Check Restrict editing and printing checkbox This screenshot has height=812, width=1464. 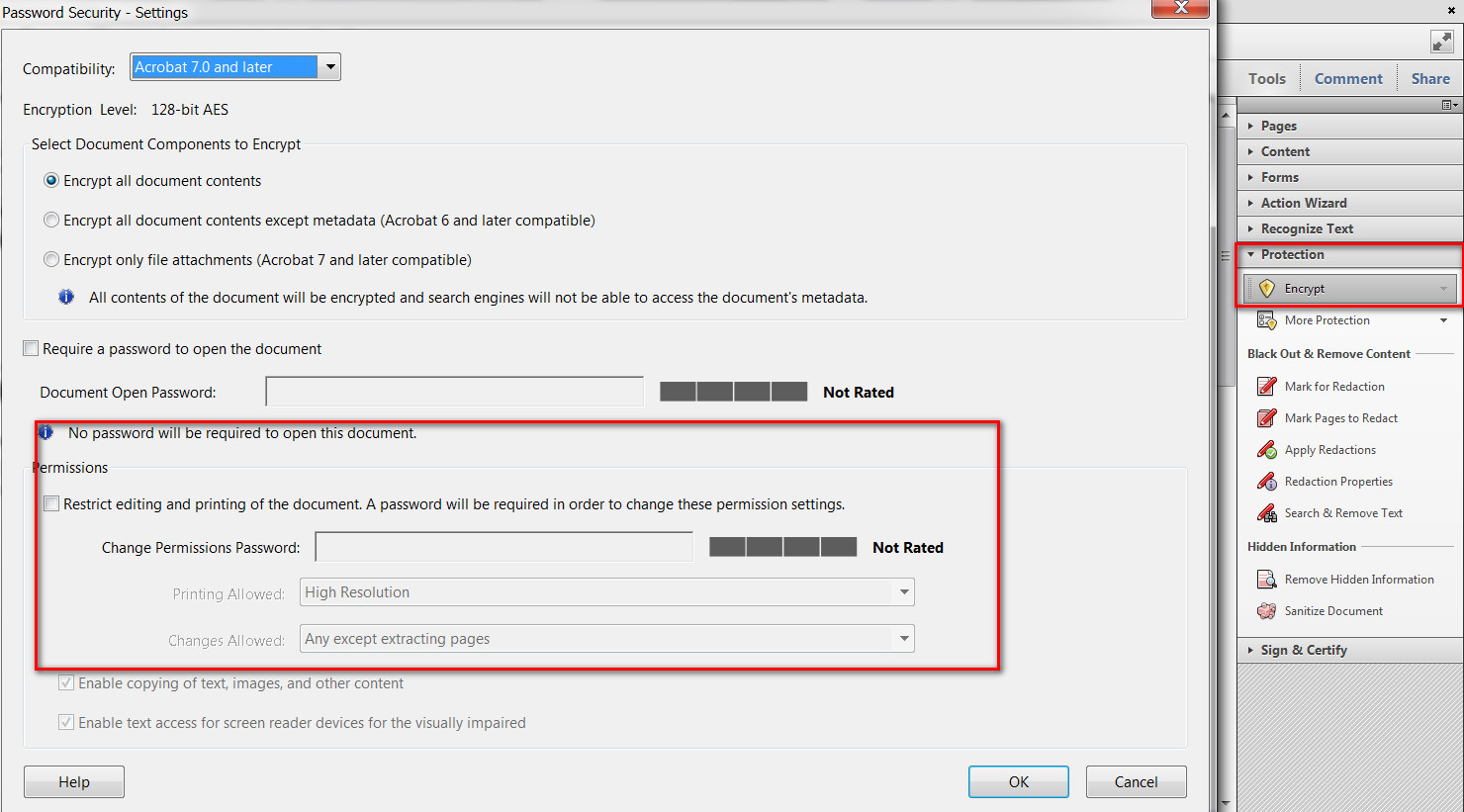(x=51, y=504)
